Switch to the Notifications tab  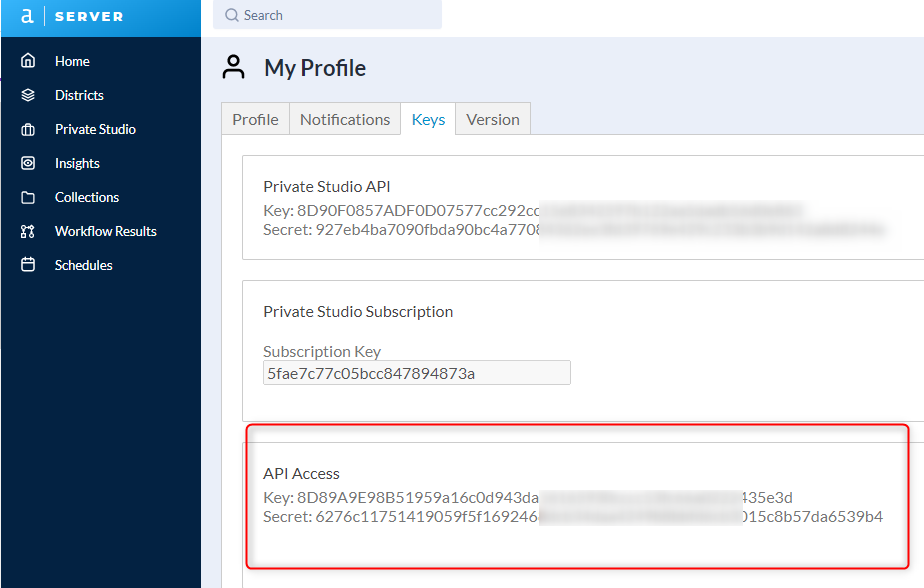(x=345, y=119)
